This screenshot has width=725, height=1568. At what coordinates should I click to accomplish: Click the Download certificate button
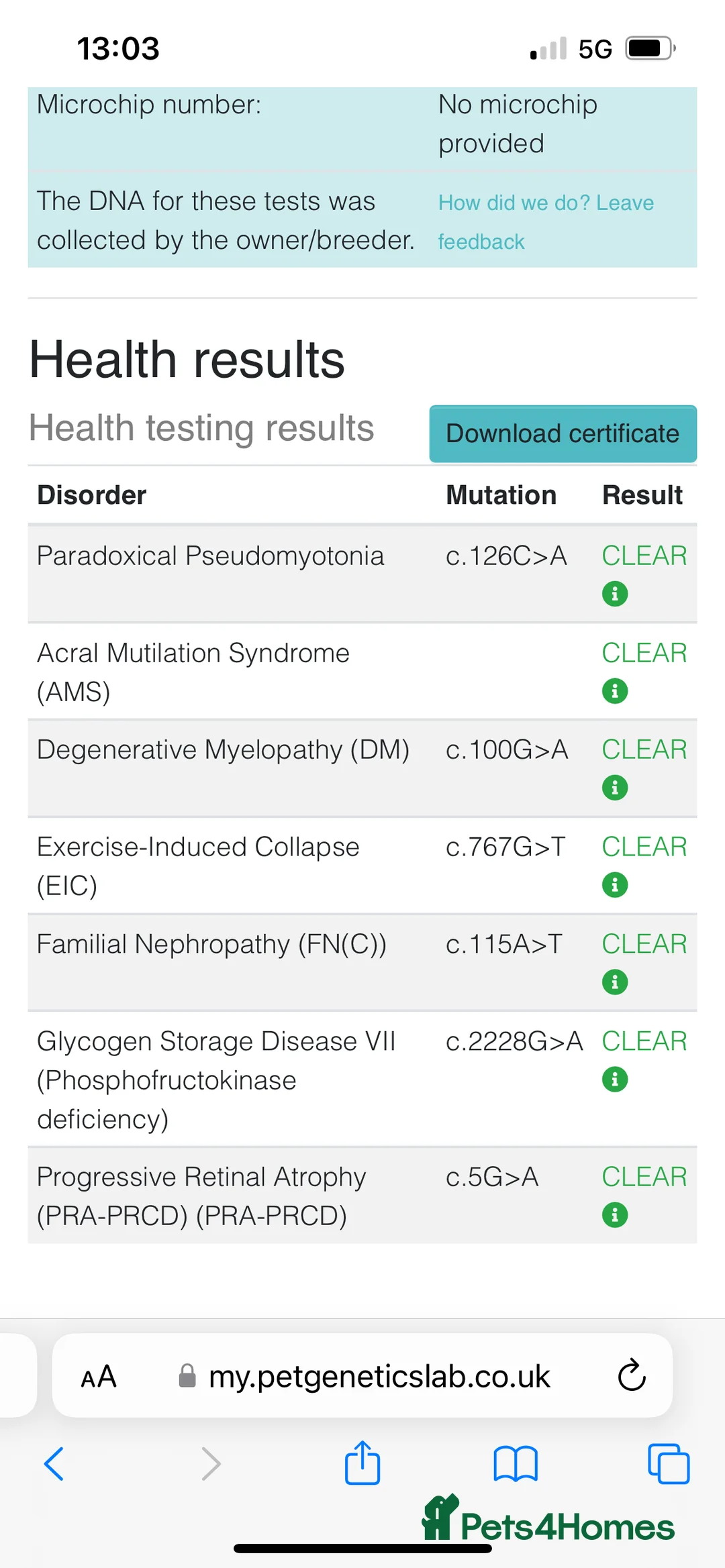[563, 434]
